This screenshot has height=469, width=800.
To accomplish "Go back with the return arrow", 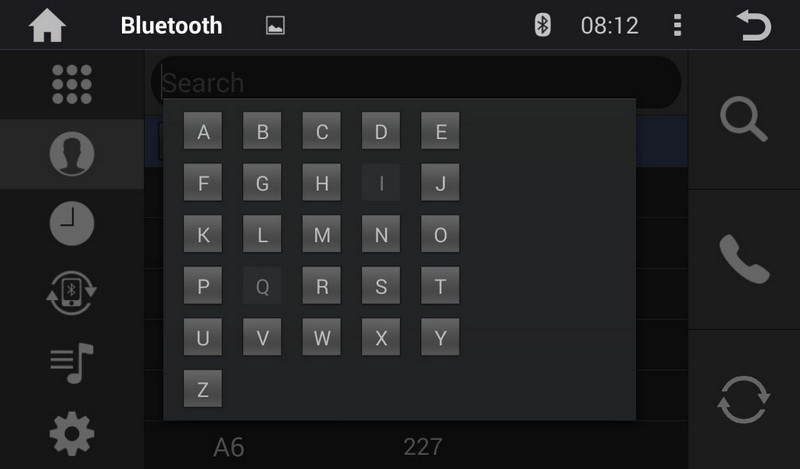I will coord(754,25).
